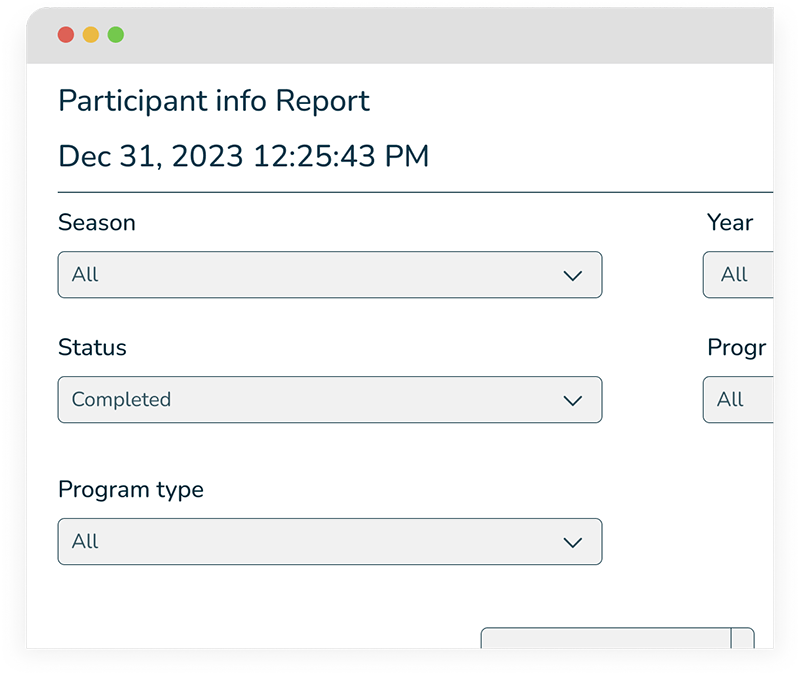Click the chevron arrow in Season dropdown
Viewport: 800px width, 675px height.
[x=572, y=275]
